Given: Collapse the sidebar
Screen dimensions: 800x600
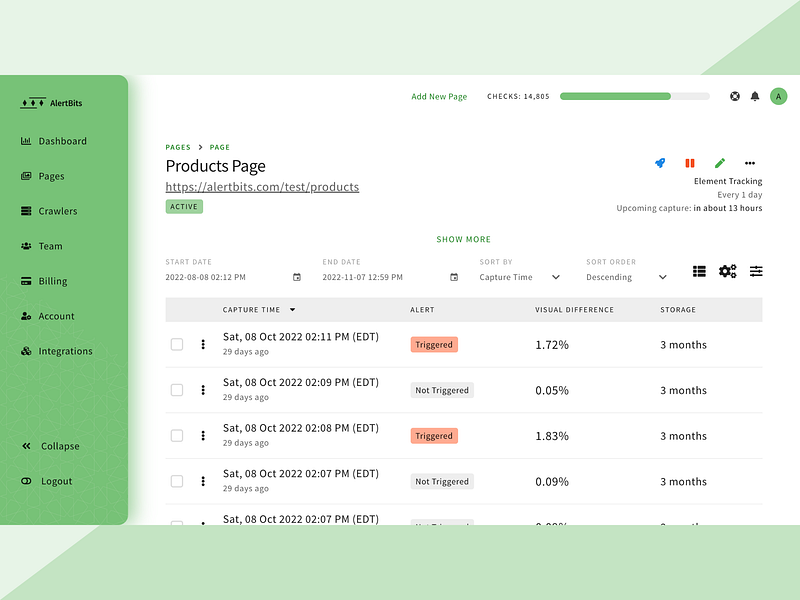Looking at the screenshot, I should click(x=51, y=446).
